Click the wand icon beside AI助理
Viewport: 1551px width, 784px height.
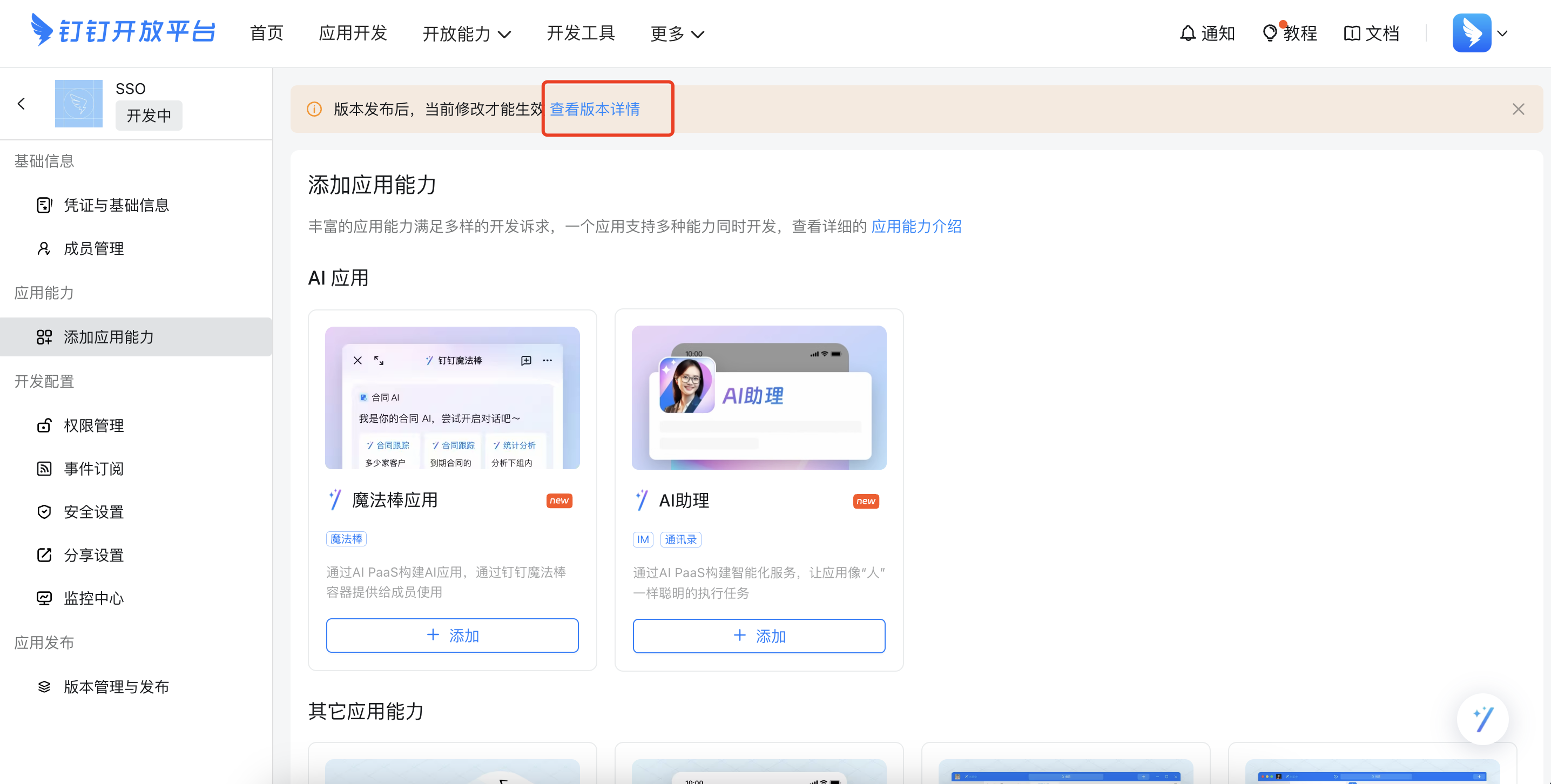pyautogui.click(x=642, y=501)
